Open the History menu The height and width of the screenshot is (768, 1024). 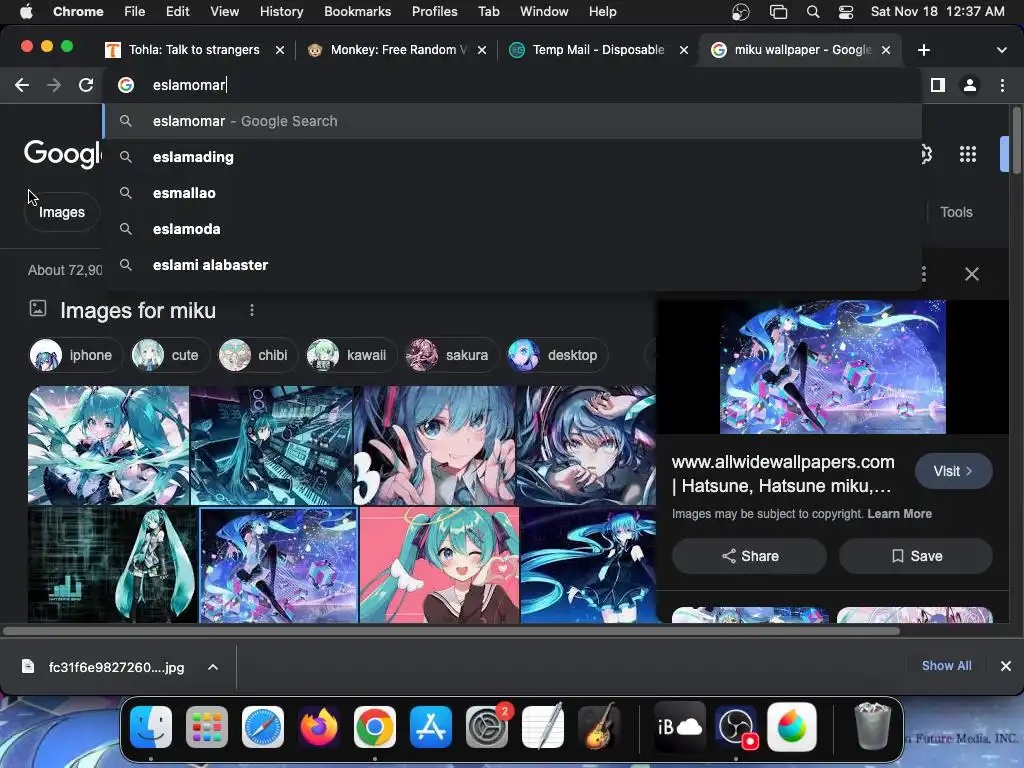(281, 12)
